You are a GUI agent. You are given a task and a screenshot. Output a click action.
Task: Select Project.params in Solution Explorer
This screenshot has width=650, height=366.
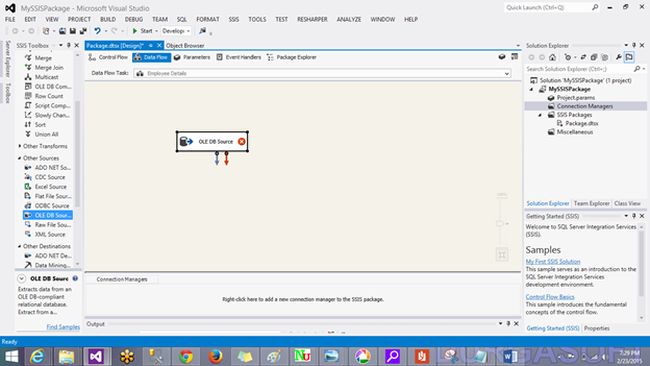[x=575, y=98]
